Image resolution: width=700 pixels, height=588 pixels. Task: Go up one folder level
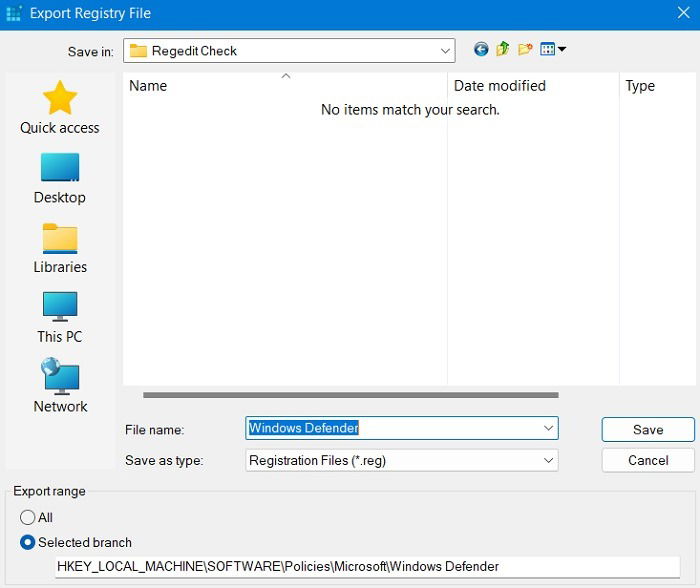(x=503, y=49)
